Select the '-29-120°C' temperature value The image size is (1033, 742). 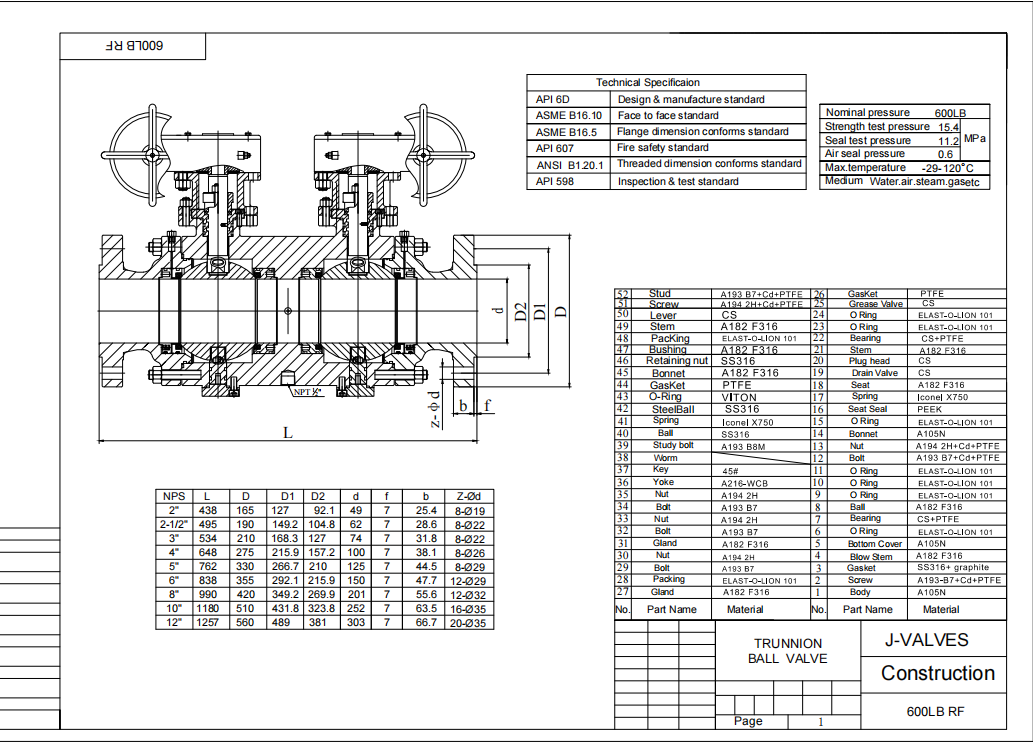pyautogui.click(x=947, y=168)
